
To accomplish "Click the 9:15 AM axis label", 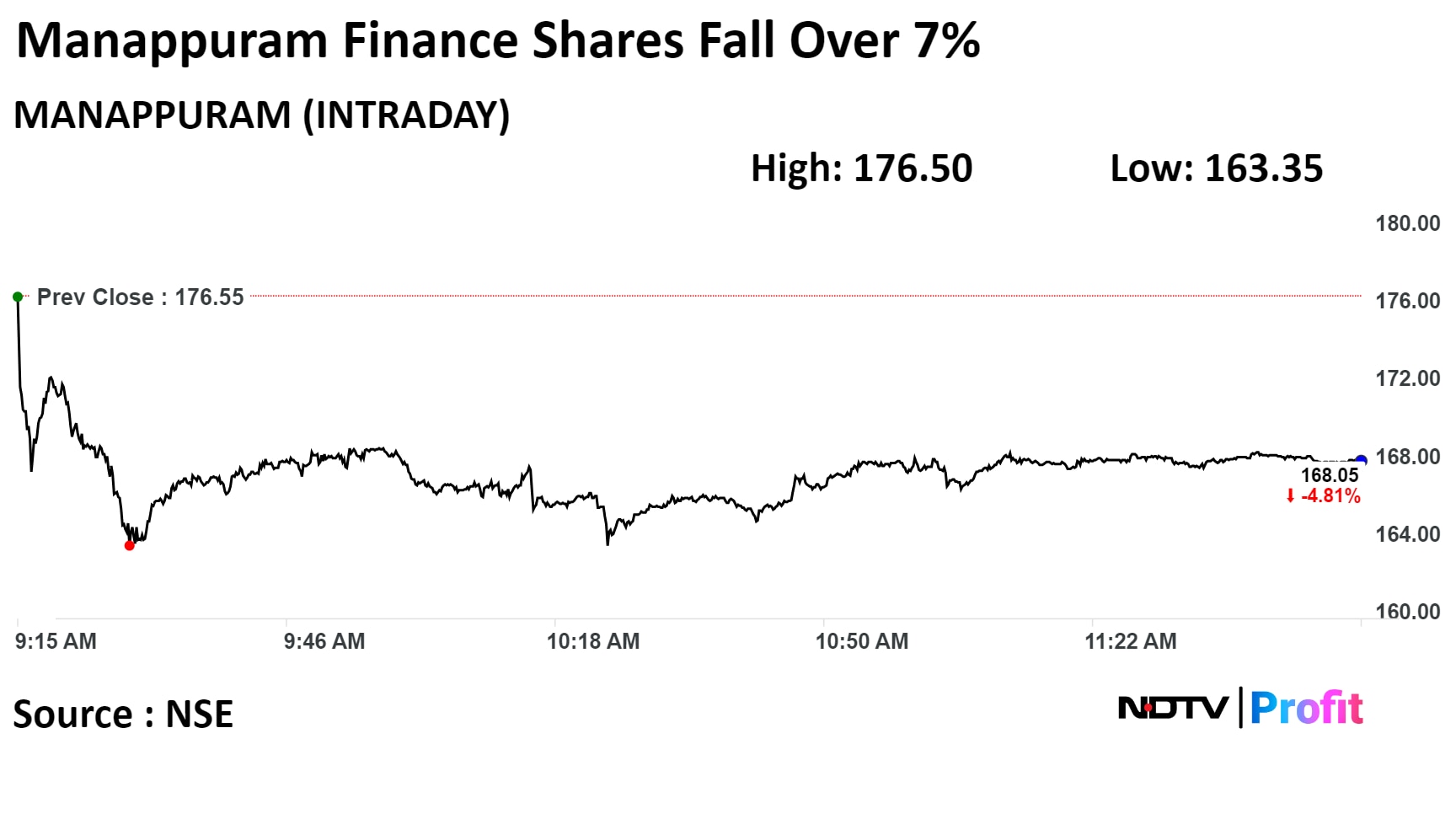I will [56, 641].
